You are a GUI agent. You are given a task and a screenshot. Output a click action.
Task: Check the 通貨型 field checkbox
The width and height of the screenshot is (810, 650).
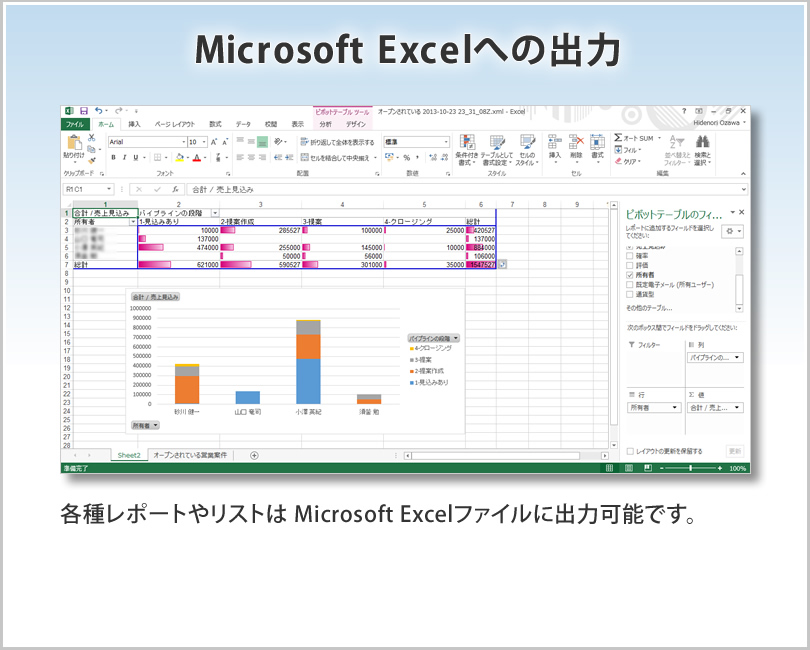coord(629,295)
